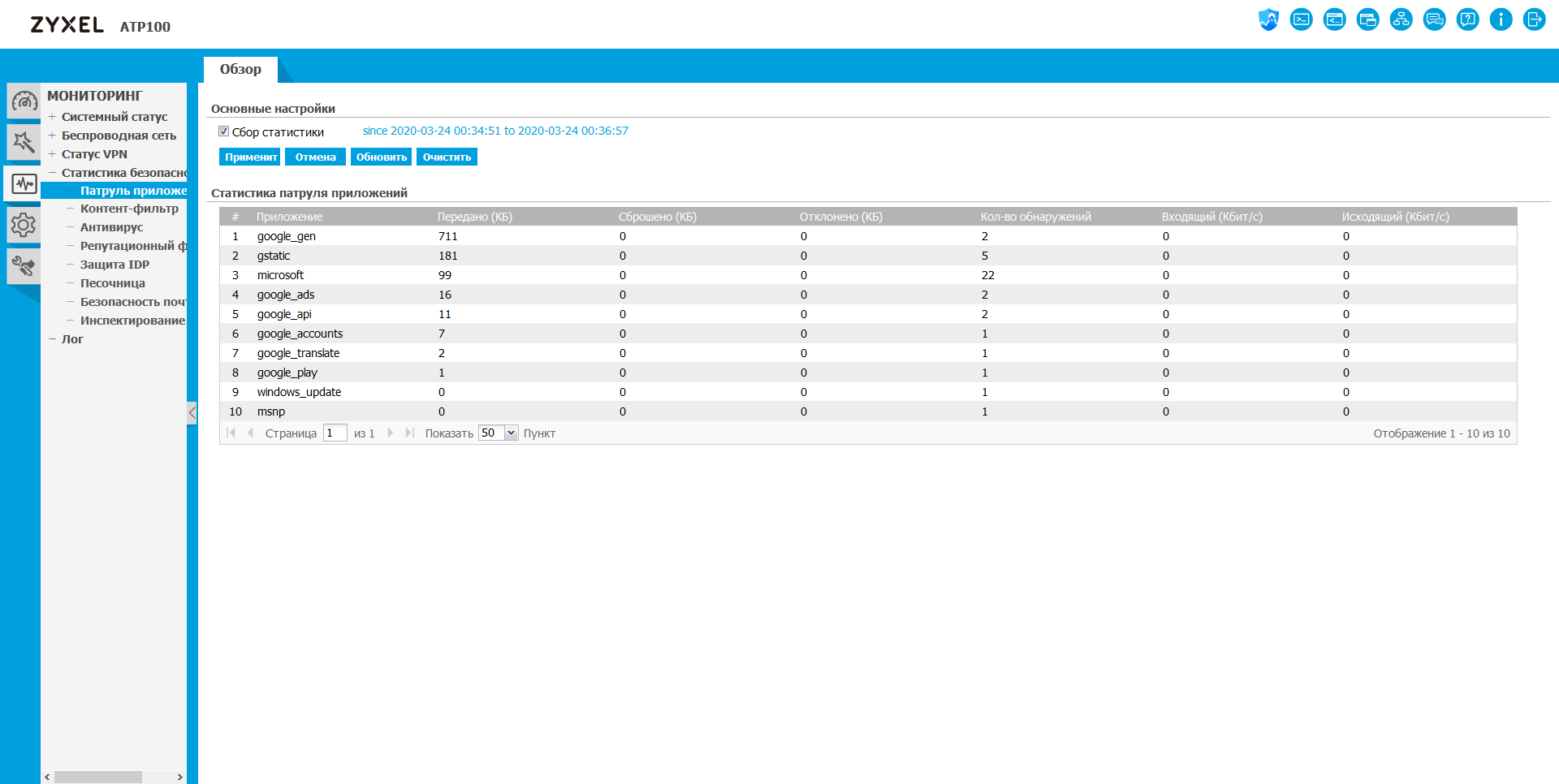Open Защита IDP statistics
Viewport: 1559px width, 784px height.
114,265
